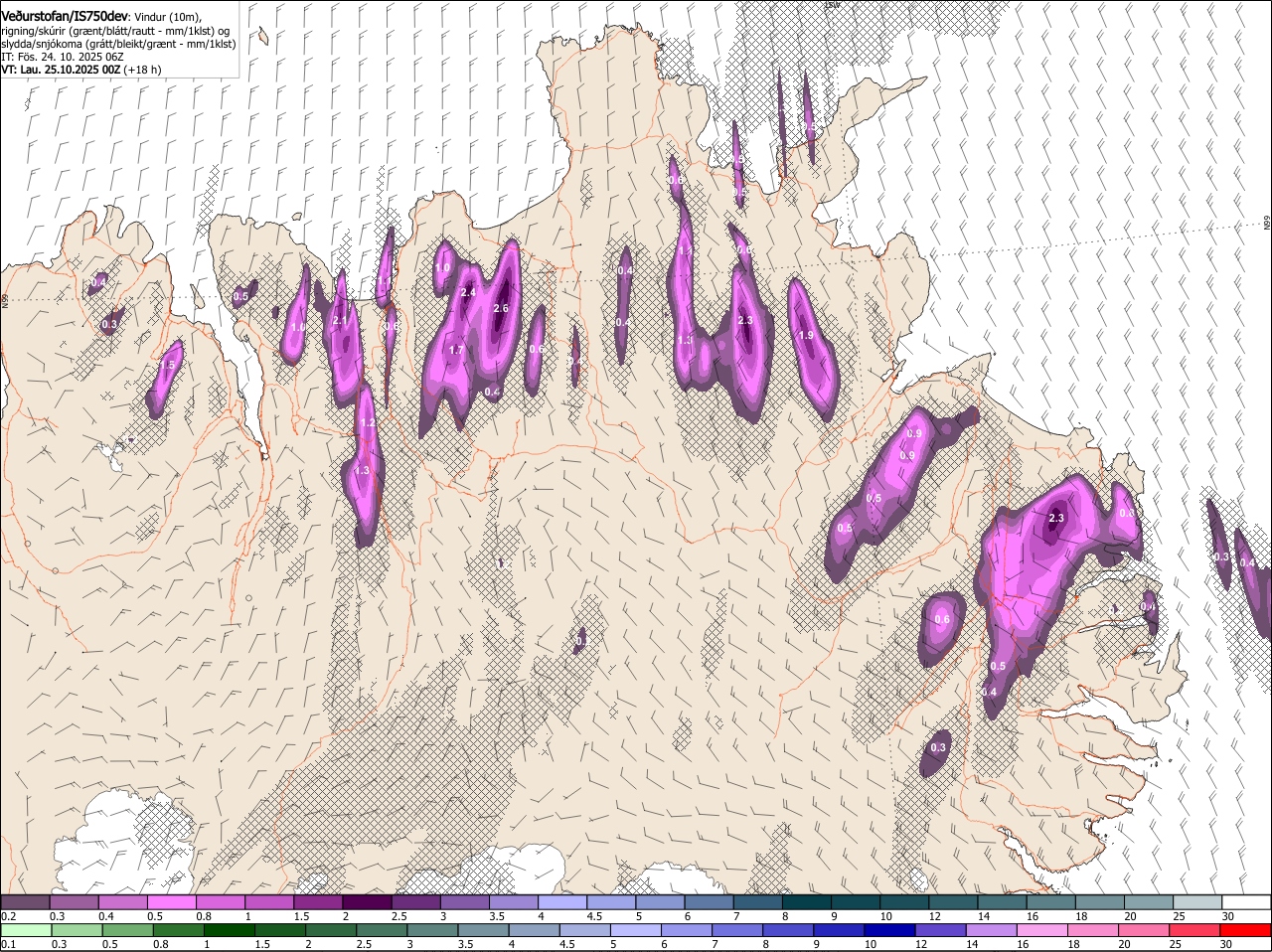
Task: Select the top legend swatch for 0.3–0.4
Action: click(74, 901)
